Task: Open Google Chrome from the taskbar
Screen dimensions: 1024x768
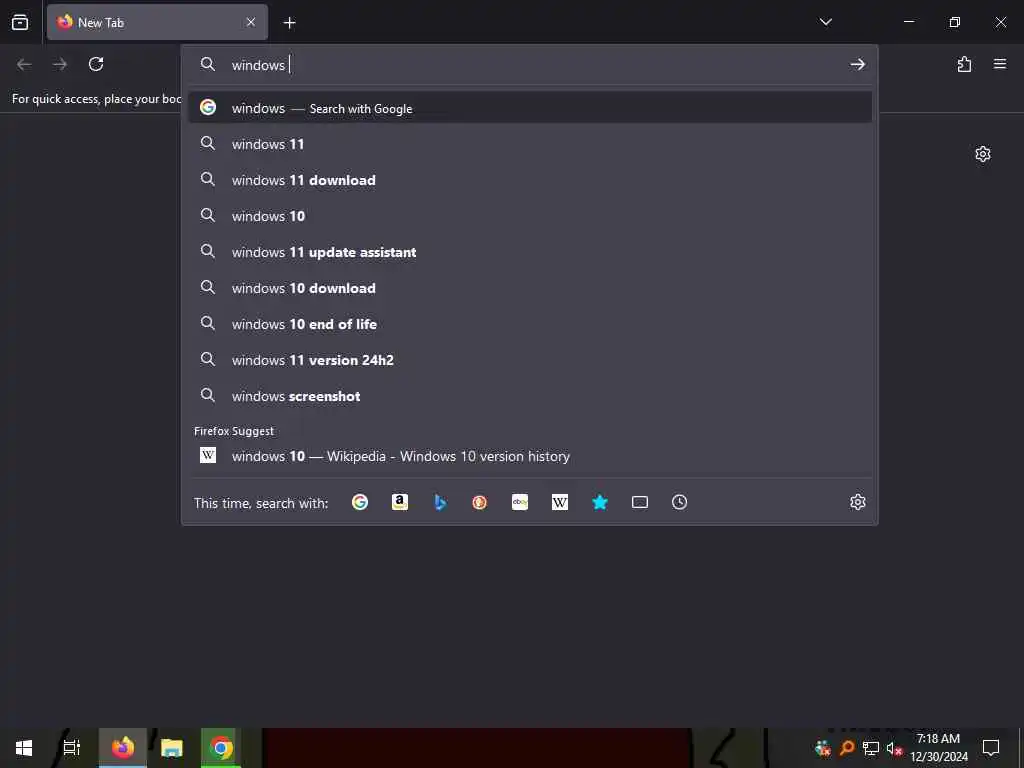Action: tap(221, 748)
